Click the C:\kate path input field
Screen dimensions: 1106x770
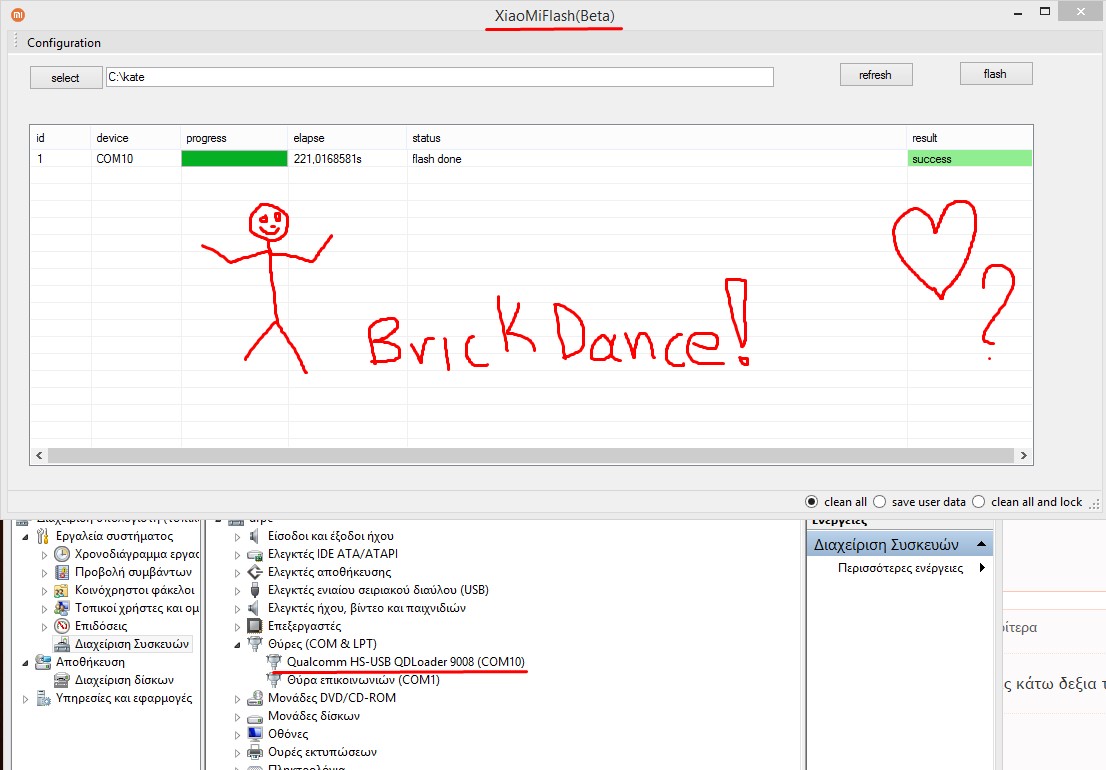(440, 77)
